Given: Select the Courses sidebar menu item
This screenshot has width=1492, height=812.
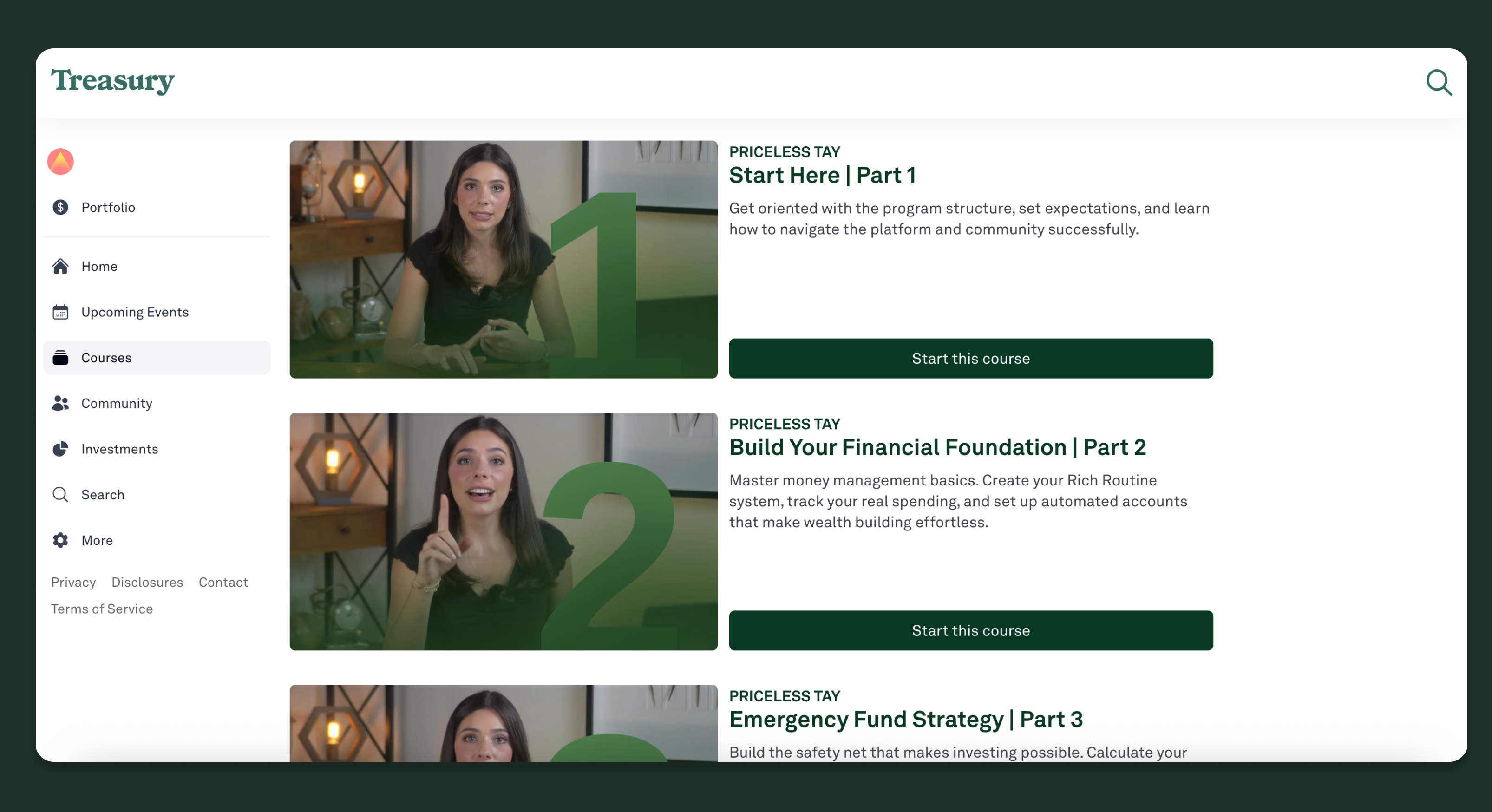Looking at the screenshot, I should [157, 357].
